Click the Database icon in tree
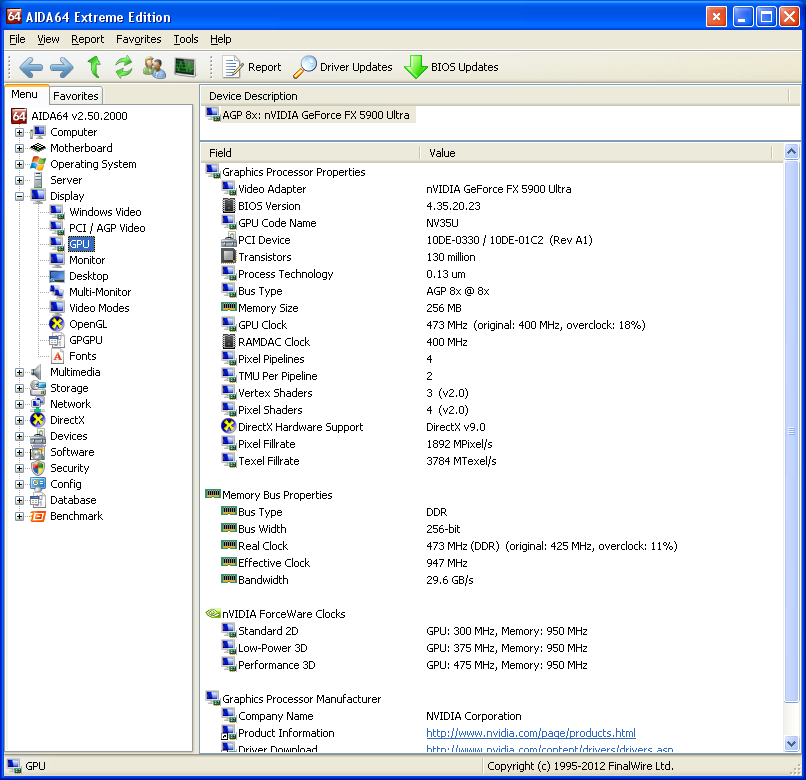Screen dimensions: 806x780 [38, 500]
